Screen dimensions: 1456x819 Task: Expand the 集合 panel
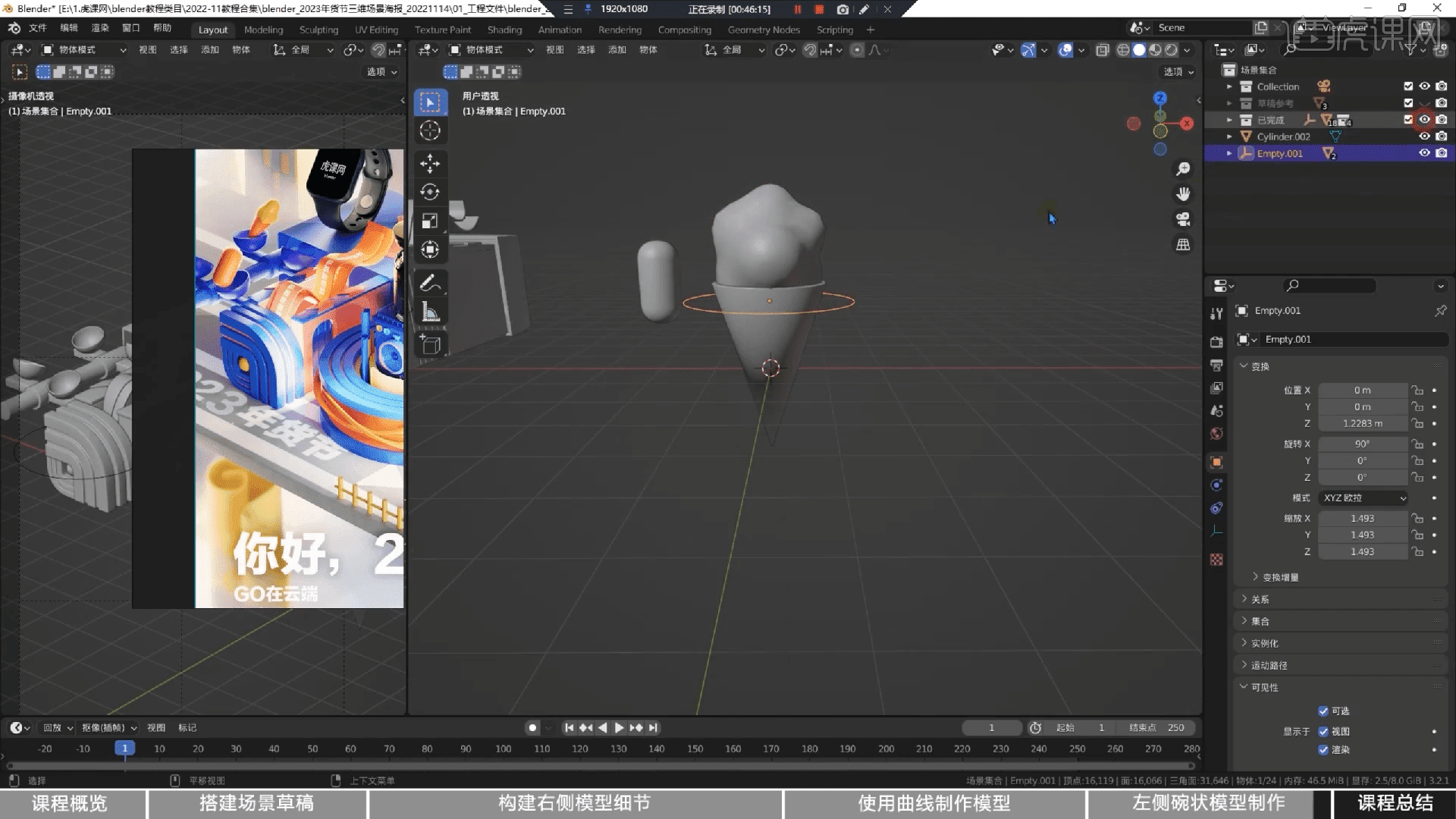(1259, 622)
